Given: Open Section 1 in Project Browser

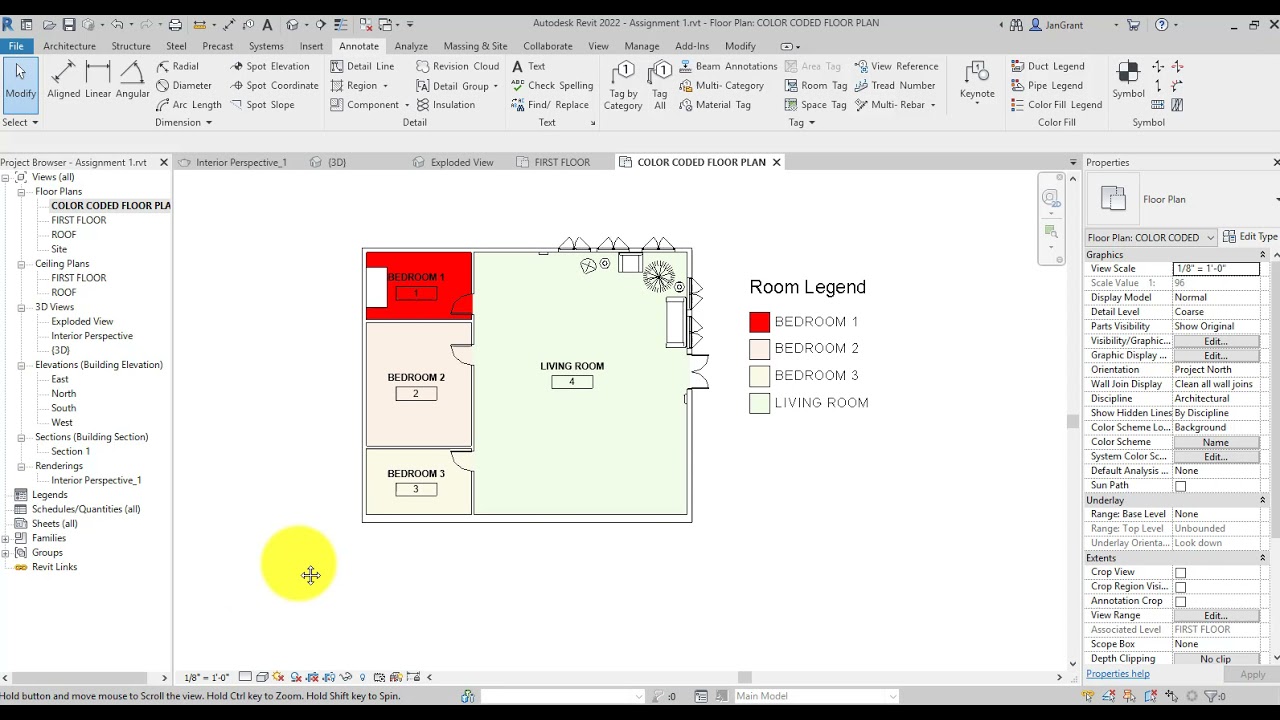Looking at the screenshot, I should (x=70, y=451).
